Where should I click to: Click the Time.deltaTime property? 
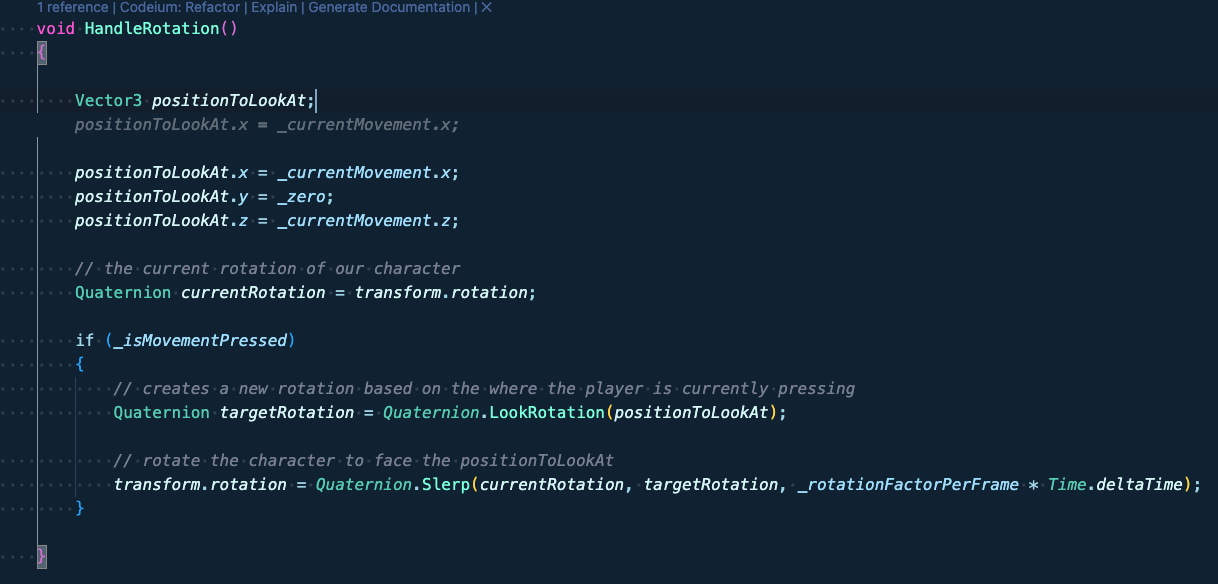coord(1115,484)
